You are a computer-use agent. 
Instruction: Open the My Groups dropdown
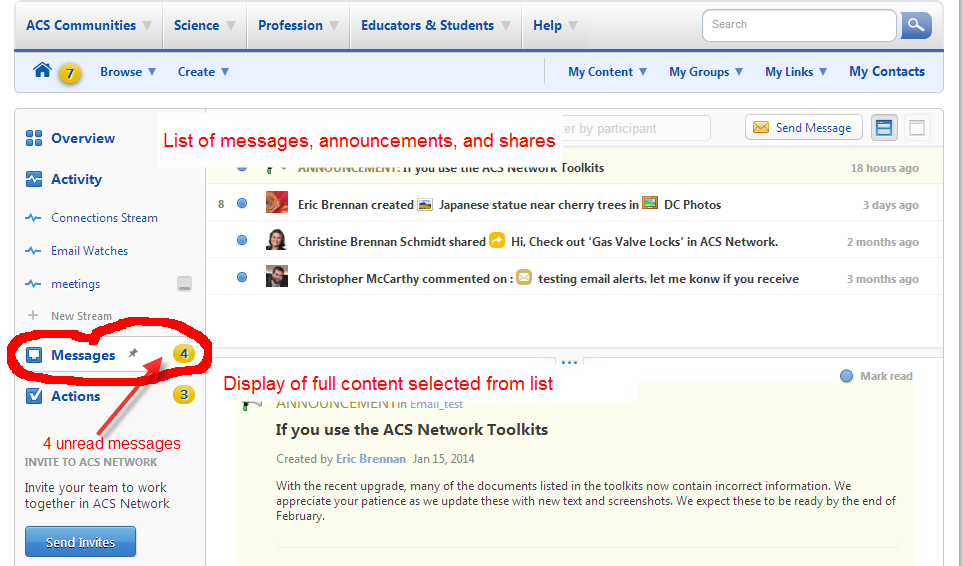click(706, 72)
